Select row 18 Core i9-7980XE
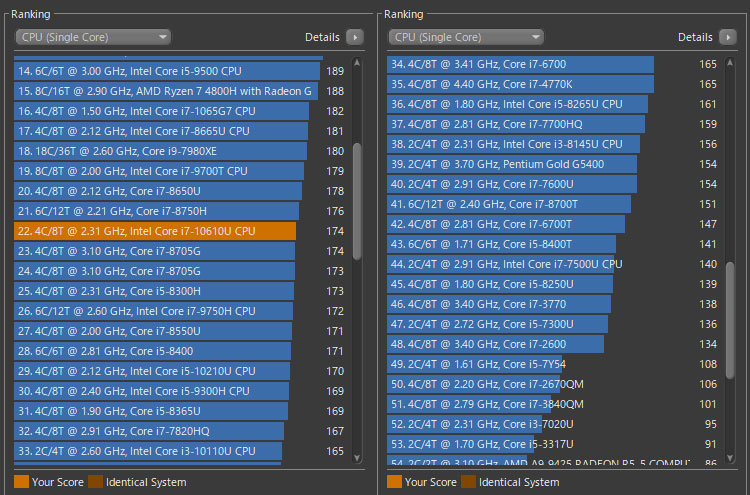 click(179, 151)
